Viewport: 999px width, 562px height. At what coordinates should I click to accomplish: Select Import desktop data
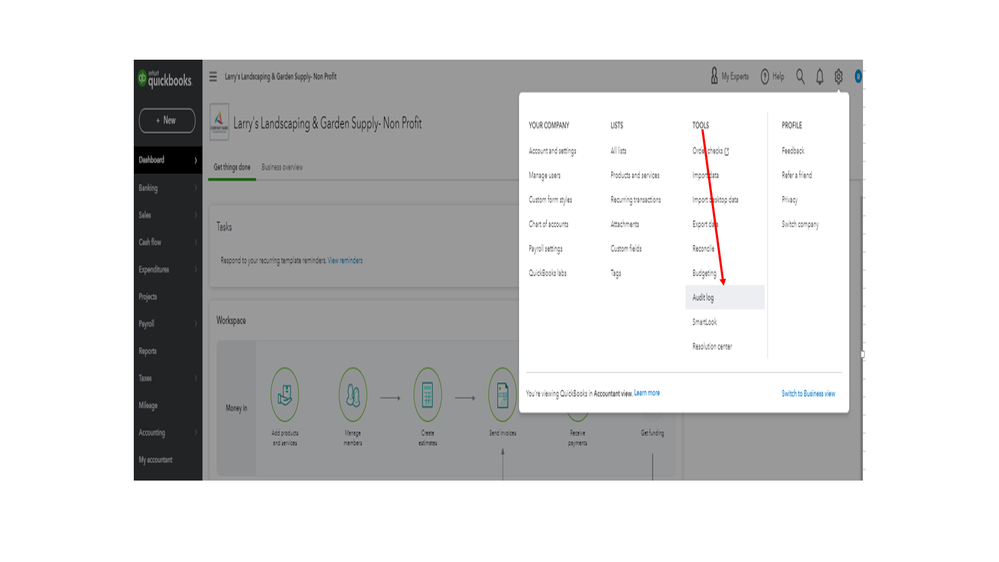(715, 199)
